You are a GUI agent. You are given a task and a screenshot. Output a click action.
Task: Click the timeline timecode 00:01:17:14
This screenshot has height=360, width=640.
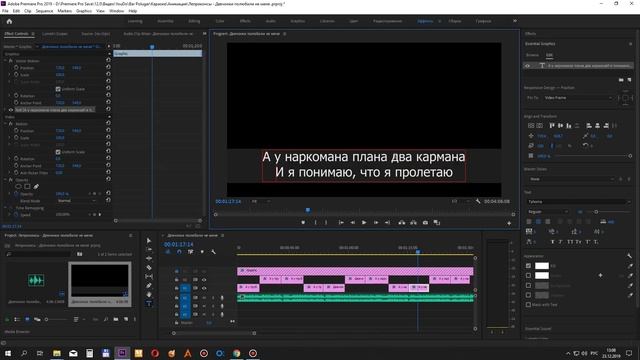[178, 244]
